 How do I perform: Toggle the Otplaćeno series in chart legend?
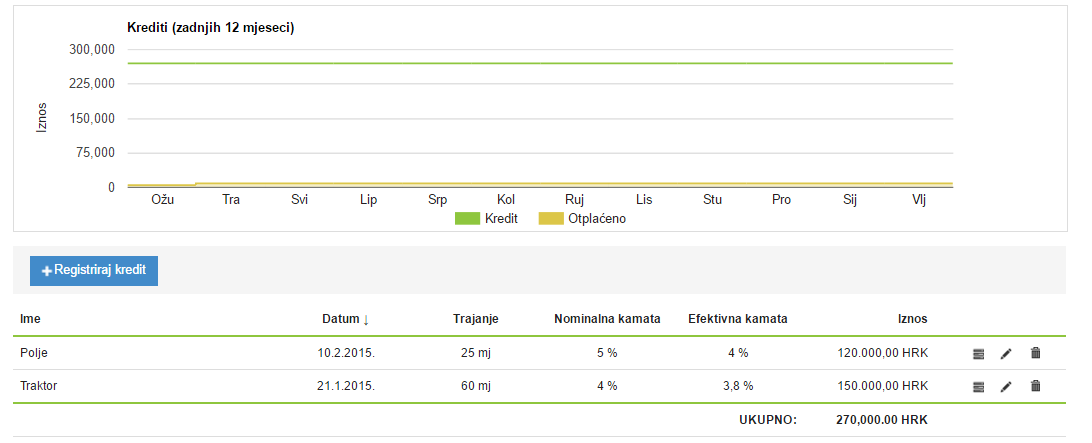tap(596, 218)
